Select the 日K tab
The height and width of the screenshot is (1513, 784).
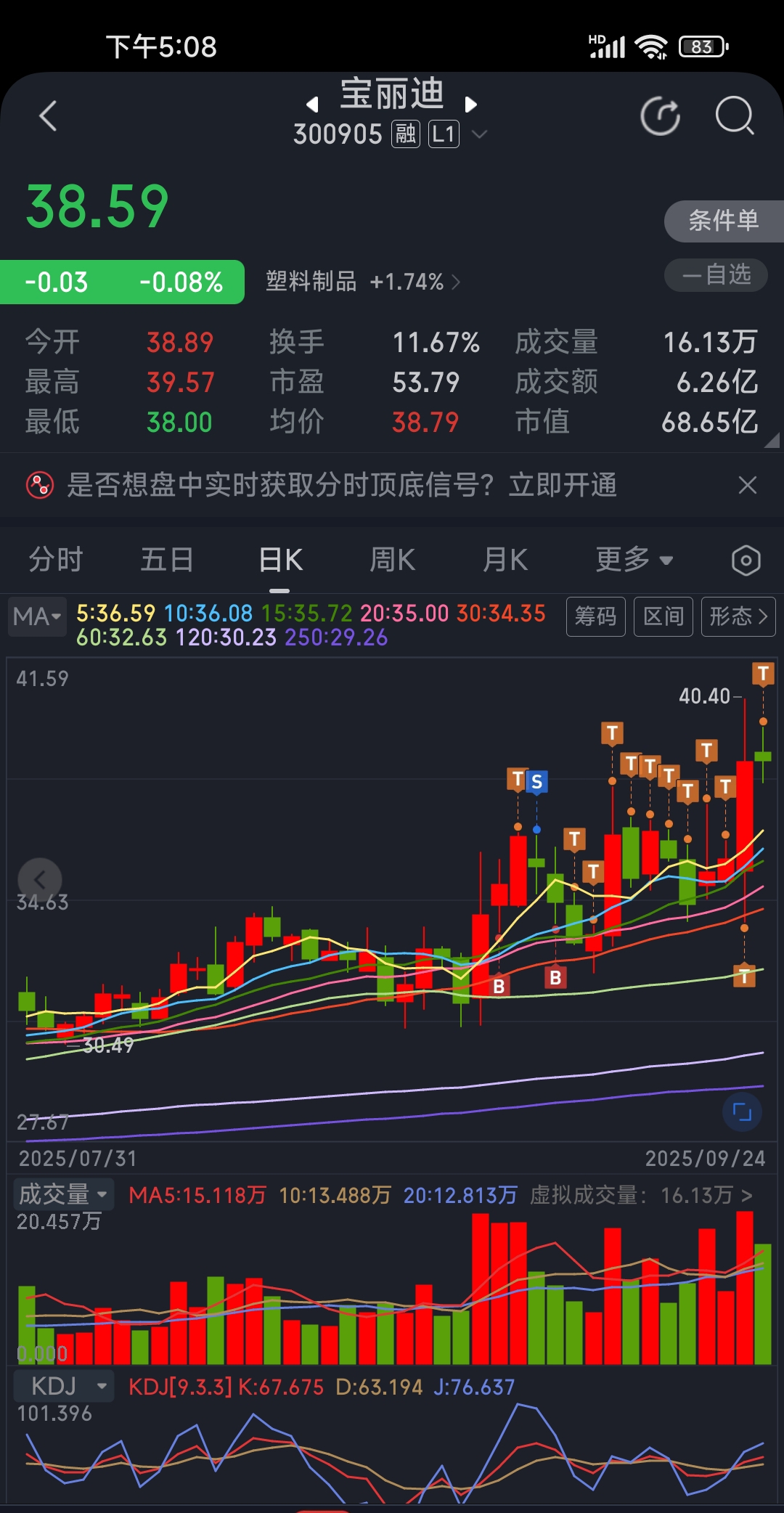click(280, 560)
